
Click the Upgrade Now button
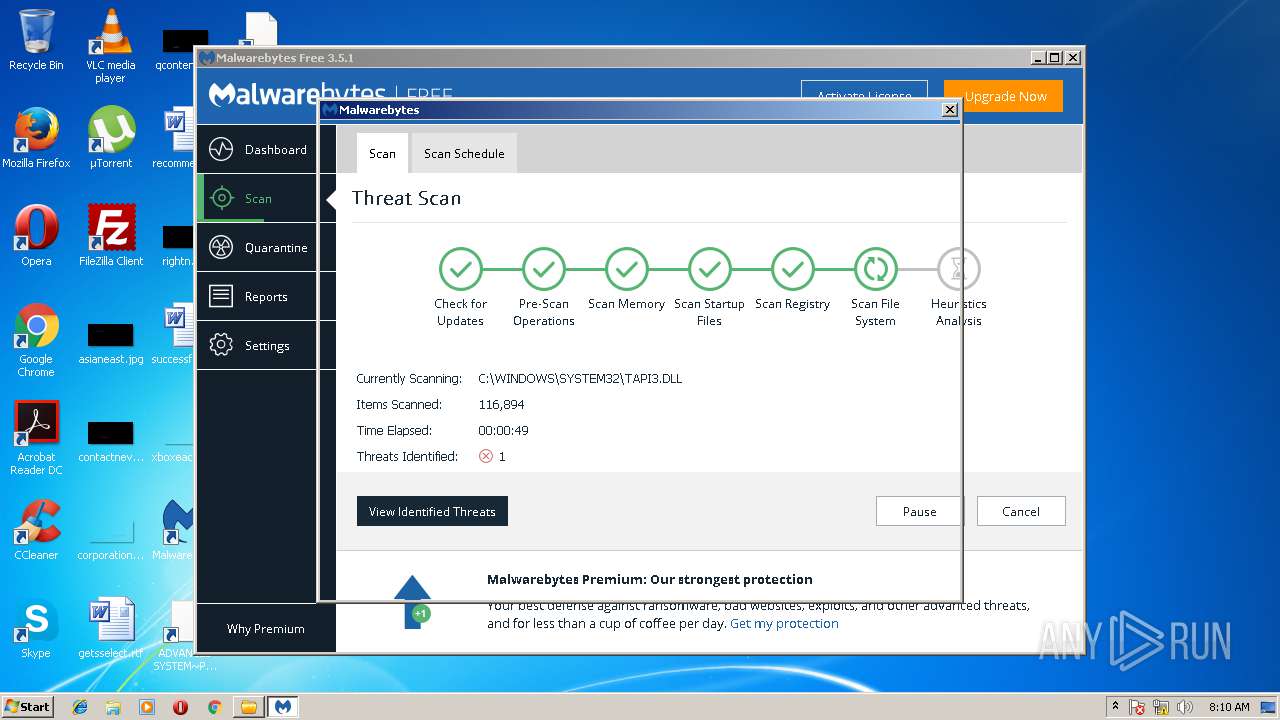click(1003, 97)
